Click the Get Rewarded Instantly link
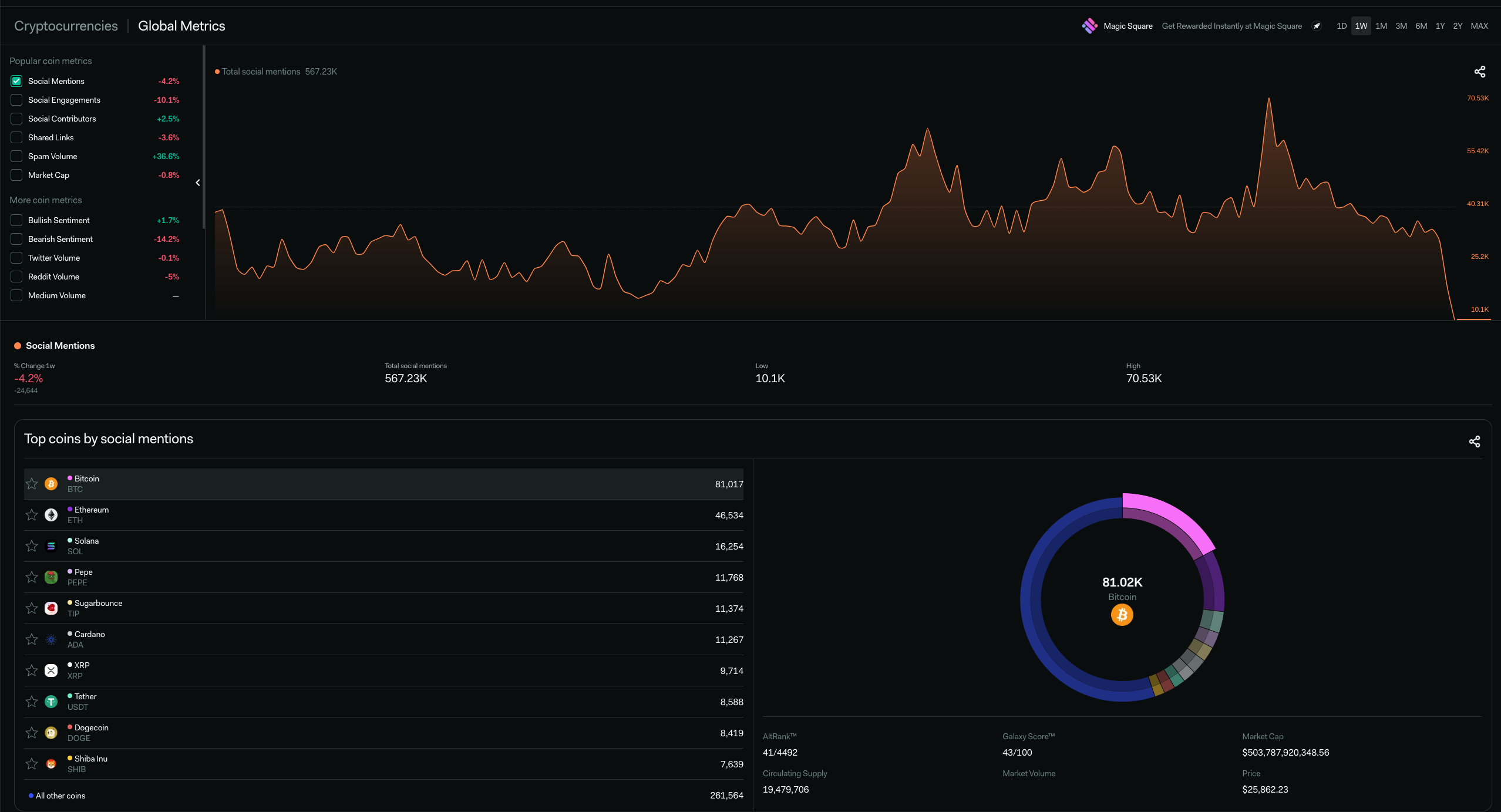The height and width of the screenshot is (812, 1501). click(x=1231, y=26)
